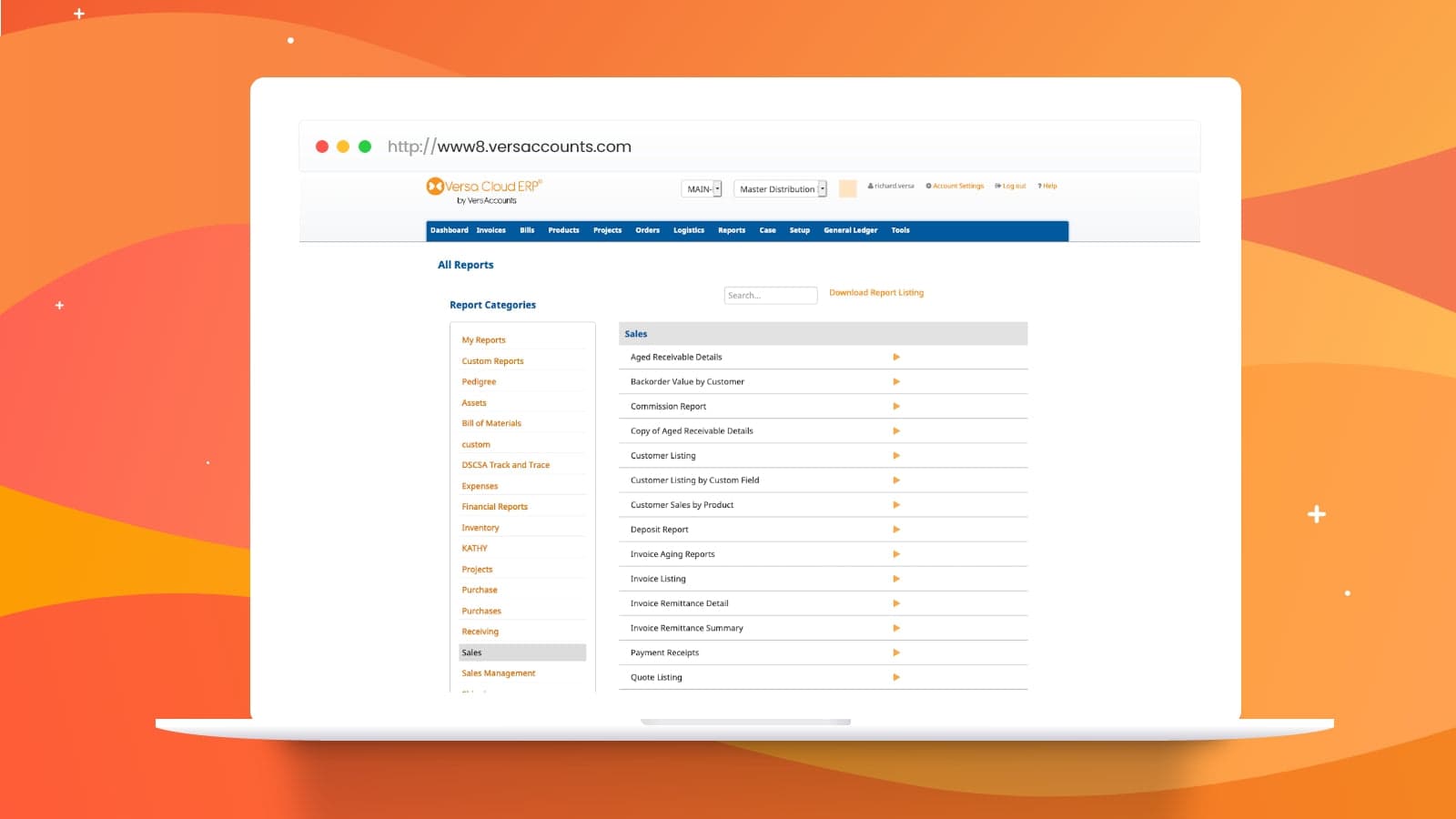This screenshot has width=1456, height=819.
Task: Click the user icon beside richard.versa
Action: pyautogui.click(x=871, y=186)
